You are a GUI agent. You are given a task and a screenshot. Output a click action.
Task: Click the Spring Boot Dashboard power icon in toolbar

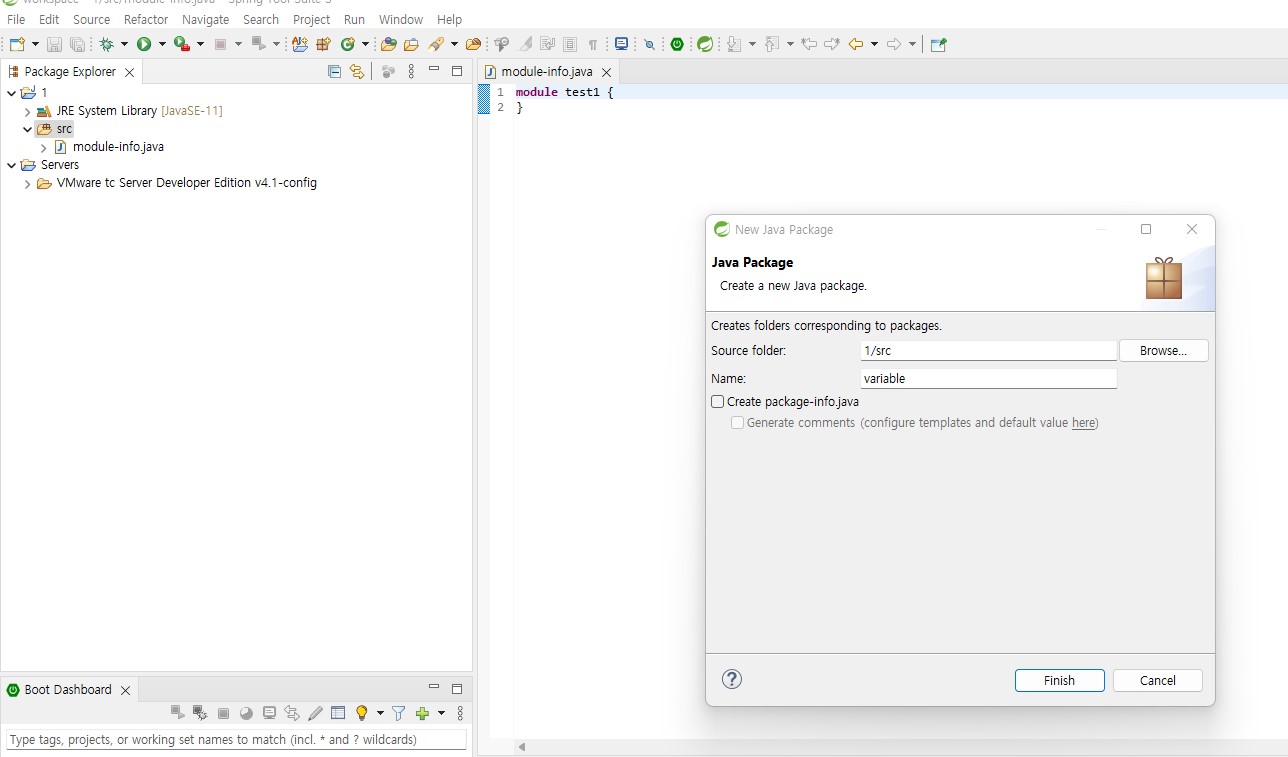coord(677,44)
